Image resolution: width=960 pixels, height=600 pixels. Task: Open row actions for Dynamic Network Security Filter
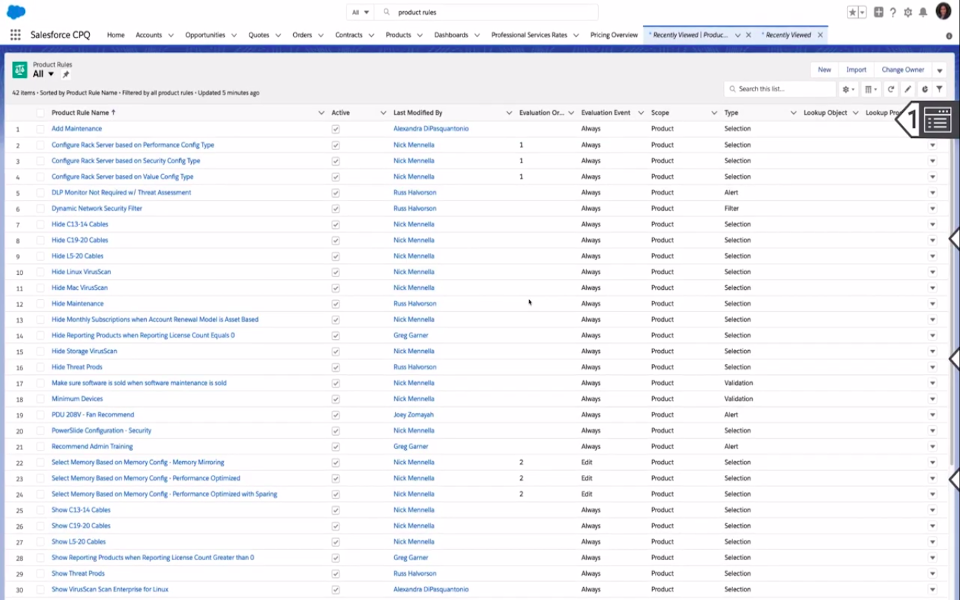point(932,209)
